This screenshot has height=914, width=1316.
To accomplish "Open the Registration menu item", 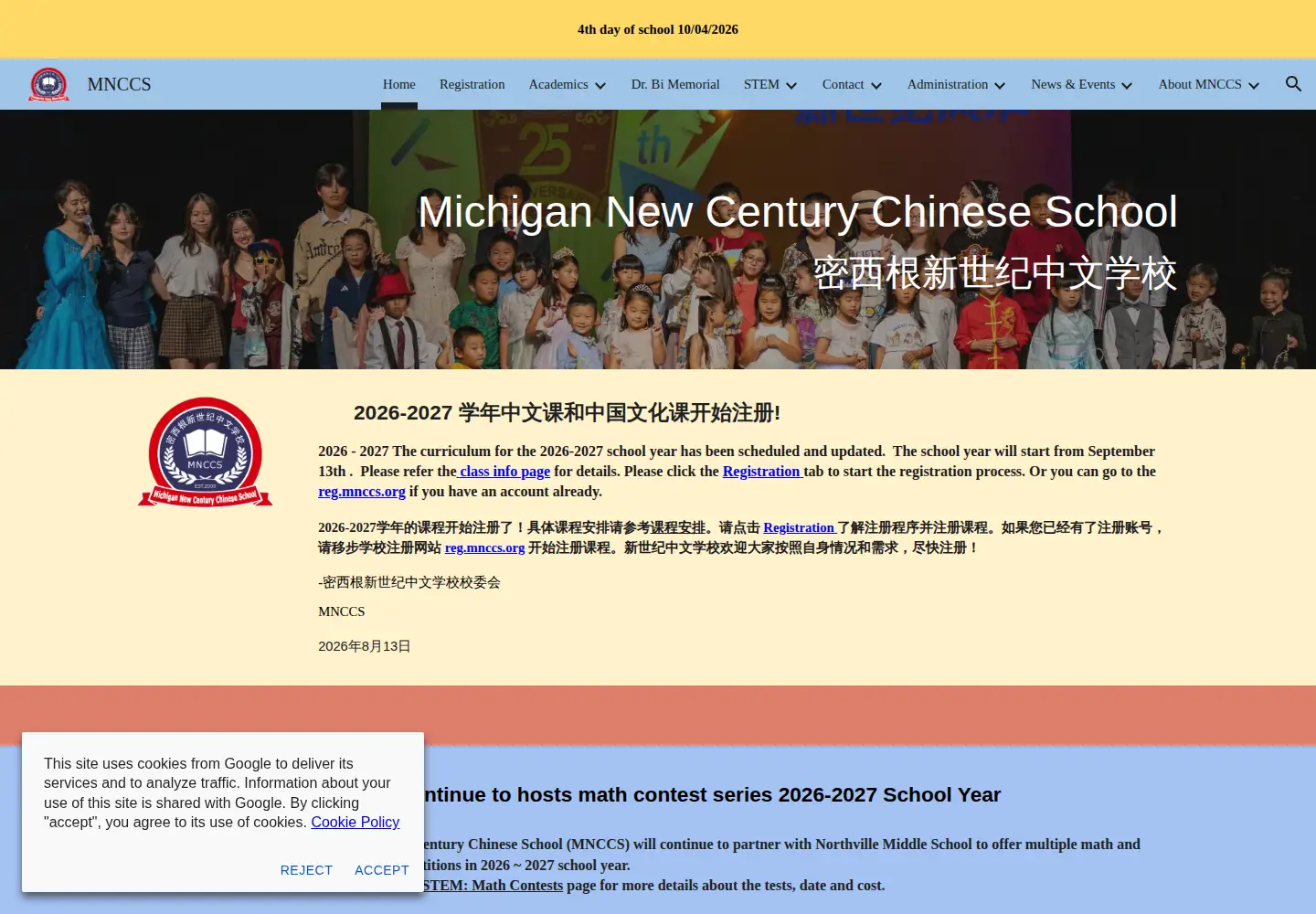I will (x=472, y=84).
